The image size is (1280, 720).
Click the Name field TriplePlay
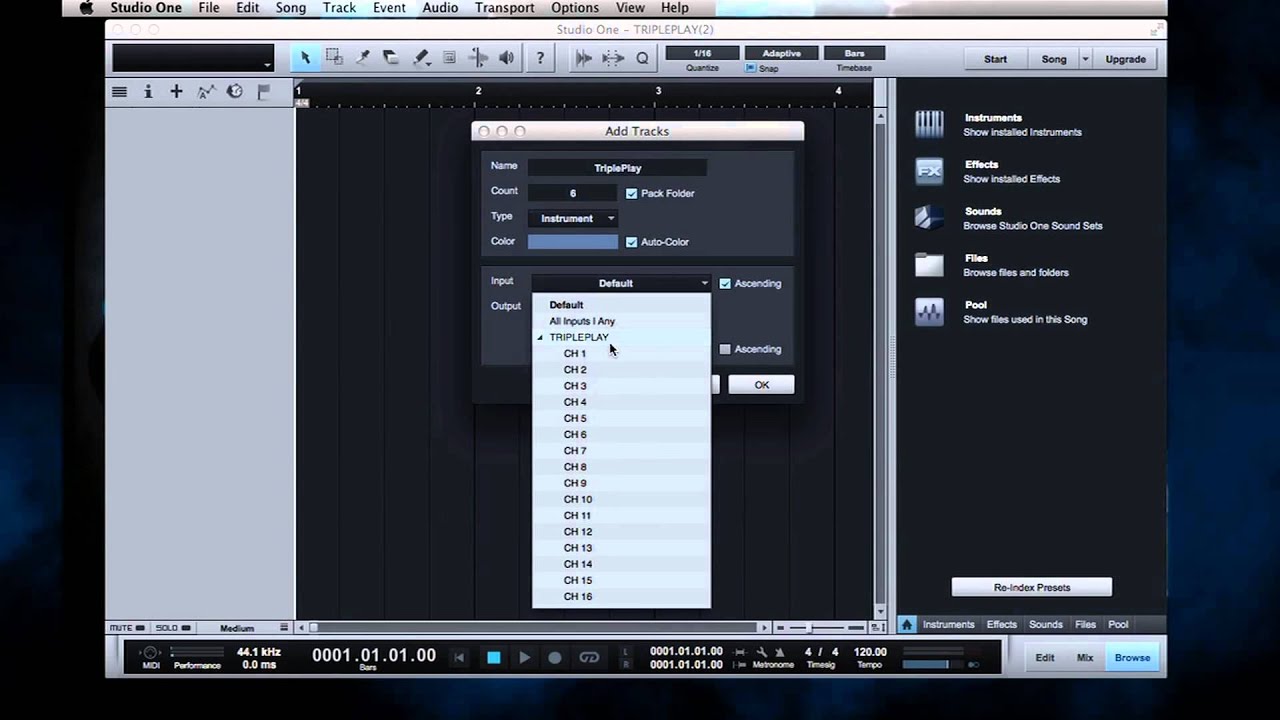pos(617,168)
